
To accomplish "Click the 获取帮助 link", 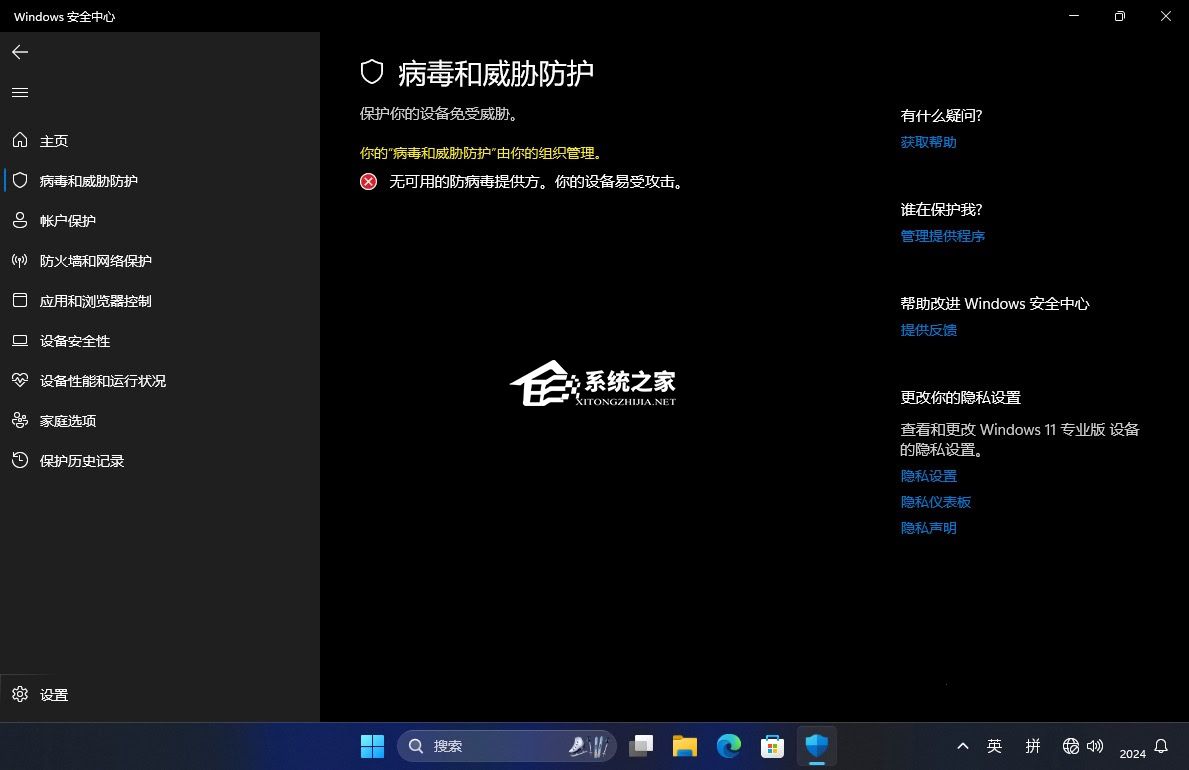I will pos(928,142).
